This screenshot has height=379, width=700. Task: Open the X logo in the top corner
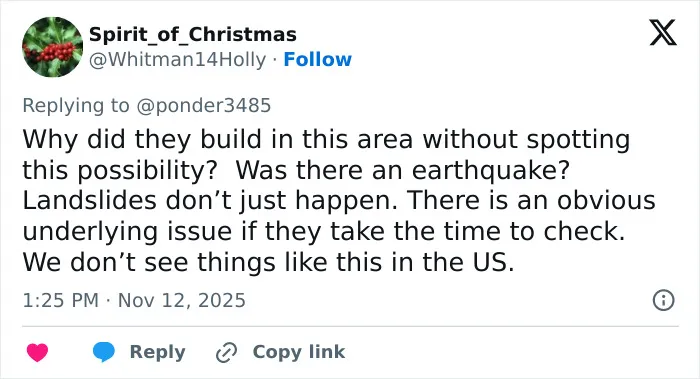pos(663,32)
